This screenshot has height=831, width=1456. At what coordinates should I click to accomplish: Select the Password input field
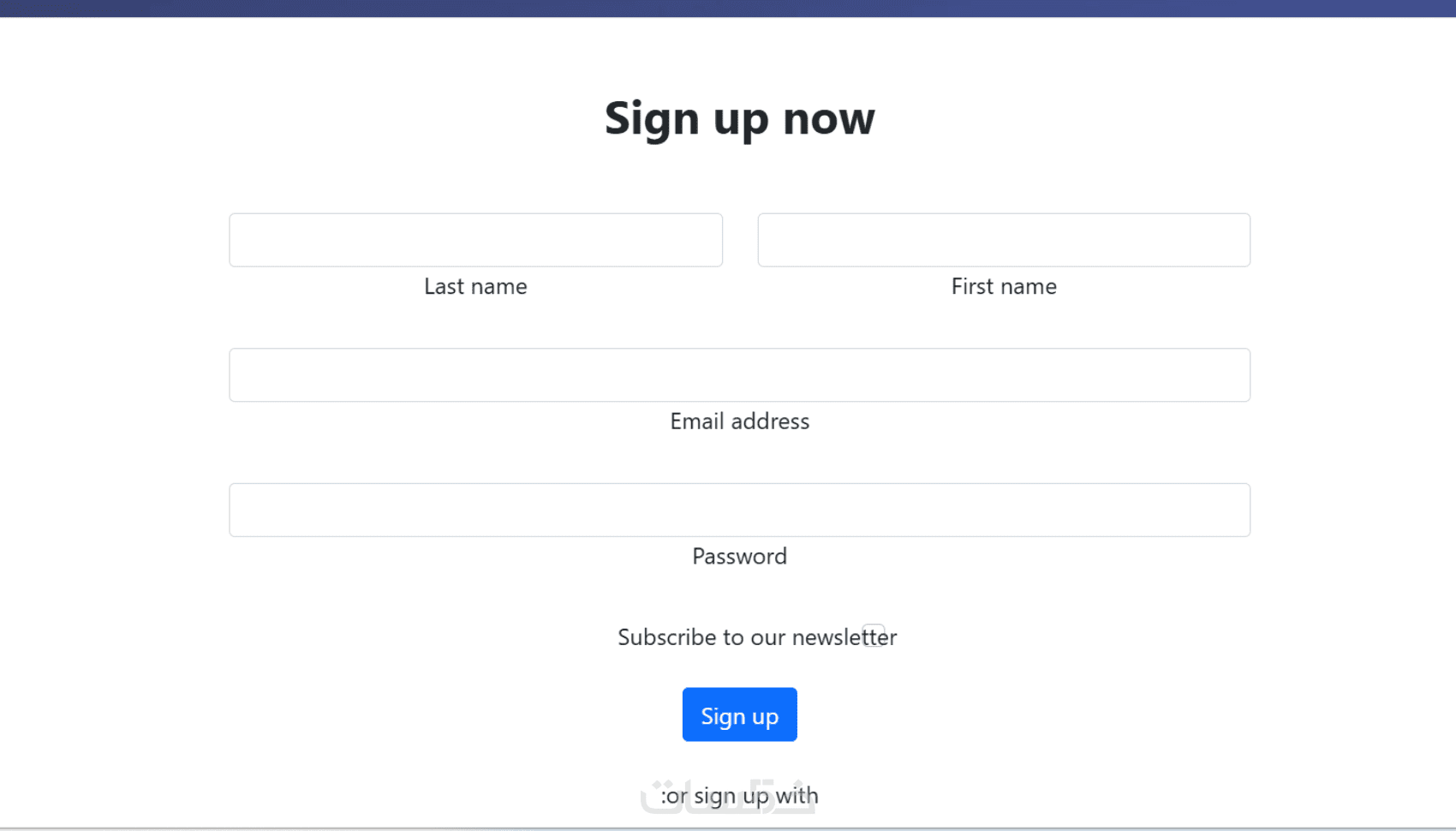tap(739, 510)
